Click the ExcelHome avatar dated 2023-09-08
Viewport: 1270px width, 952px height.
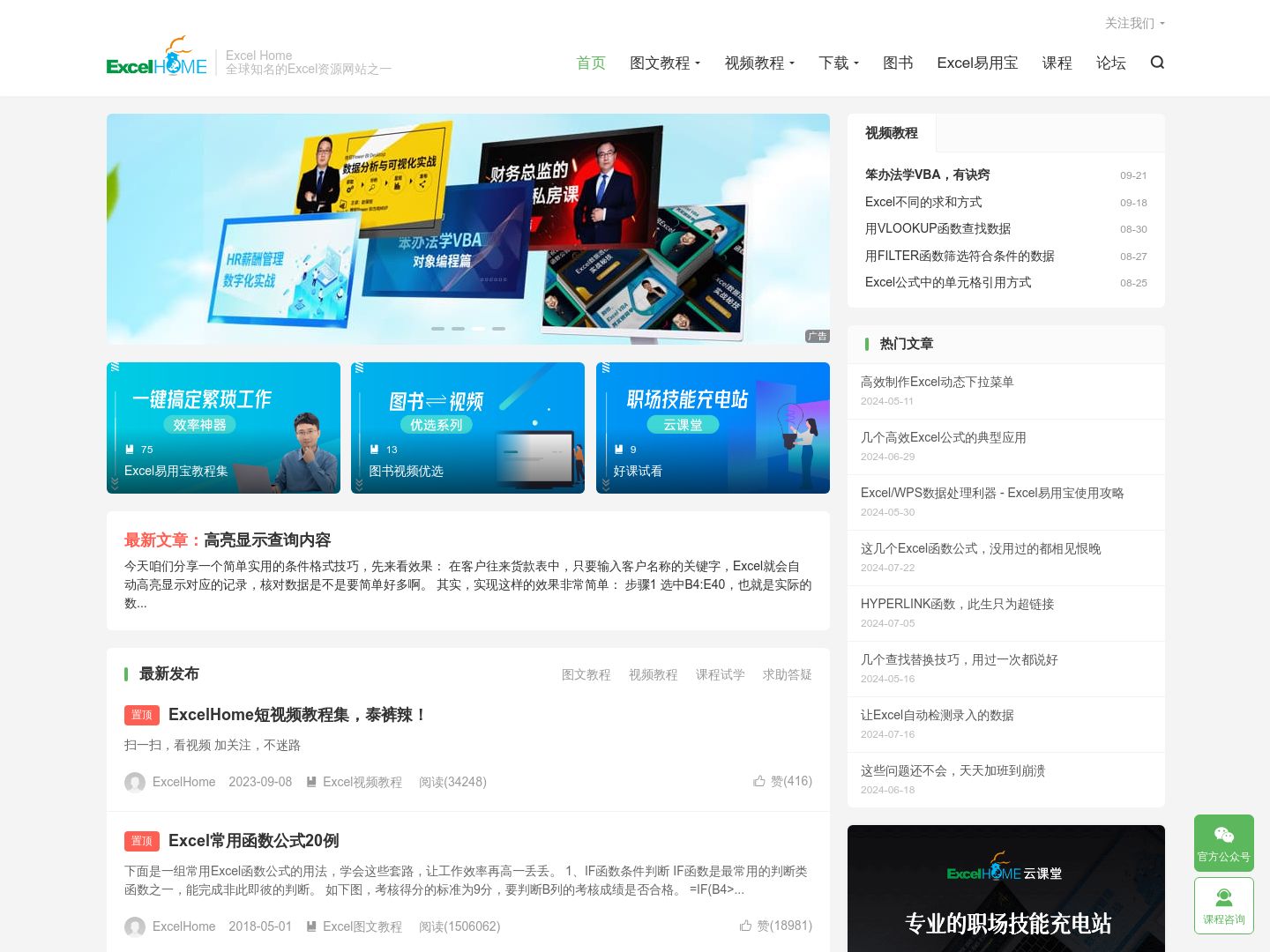[x=135, y=782]
